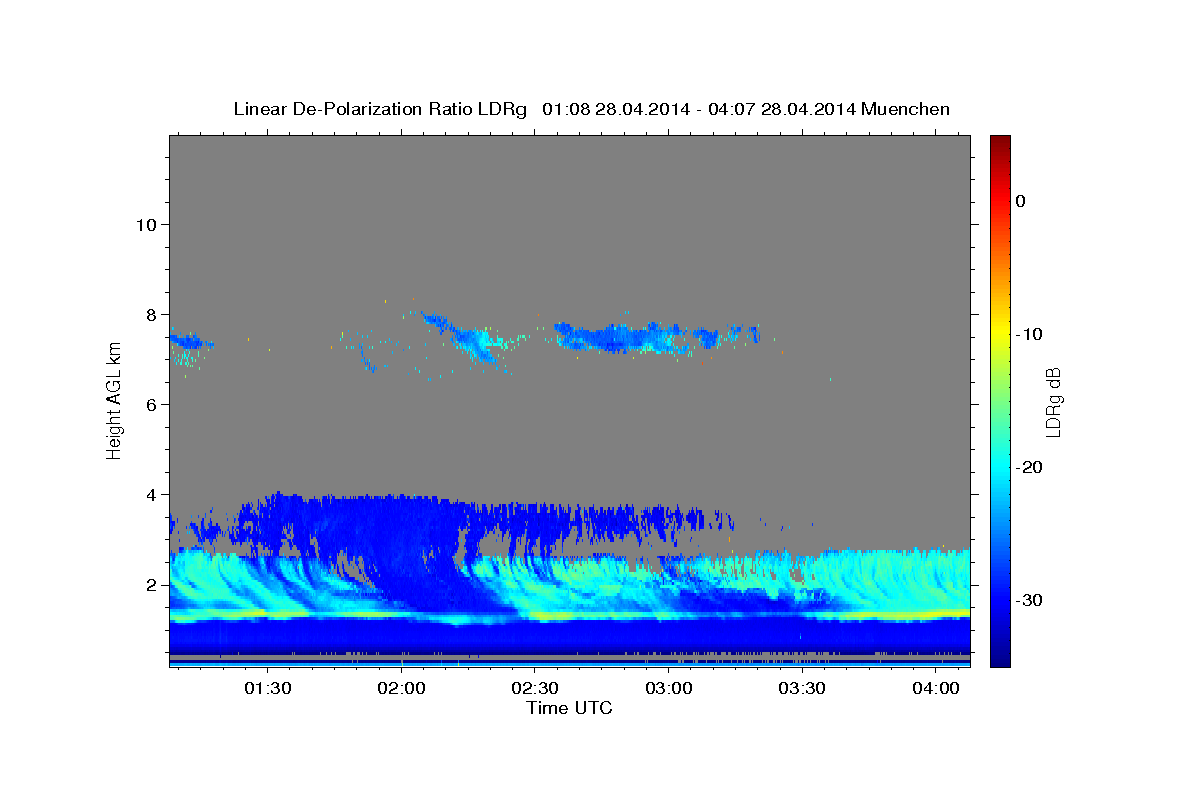The width and height of the screenshot is (1200, 800).
Task: Click the station name 'Muenchen' in title
Action: [906, 109]
